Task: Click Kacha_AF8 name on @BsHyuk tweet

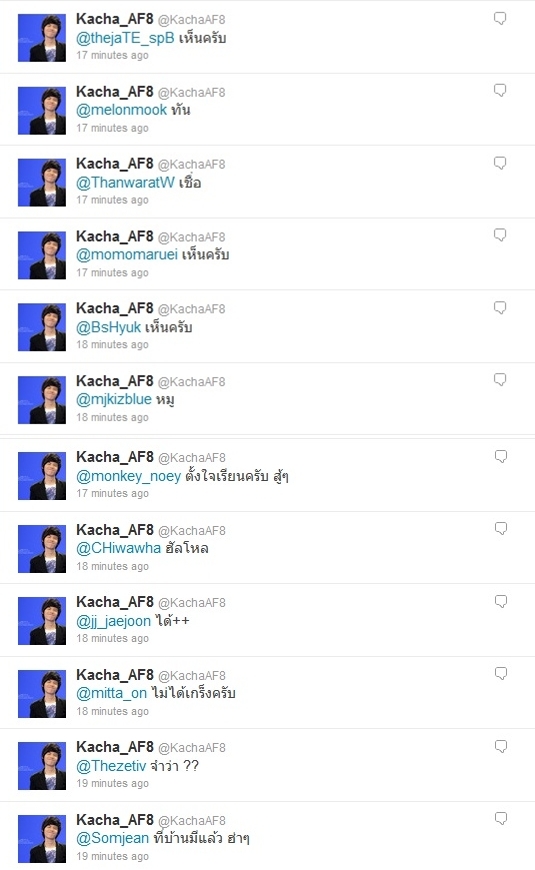Action: click(x=114, y=308)
